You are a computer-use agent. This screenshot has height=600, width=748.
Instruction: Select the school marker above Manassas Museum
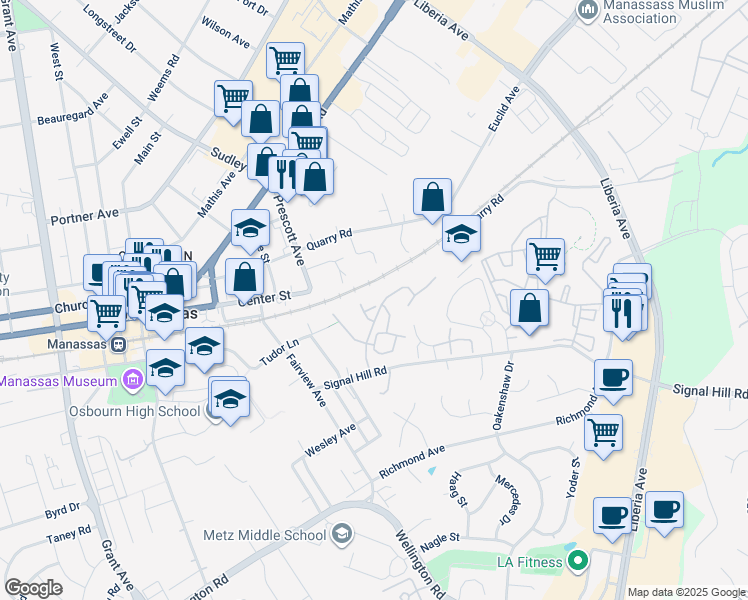tap(166, 368)
